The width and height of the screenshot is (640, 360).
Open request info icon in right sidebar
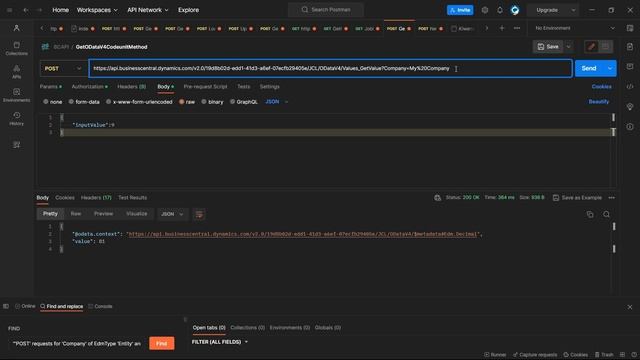click(x=630, y=127)
